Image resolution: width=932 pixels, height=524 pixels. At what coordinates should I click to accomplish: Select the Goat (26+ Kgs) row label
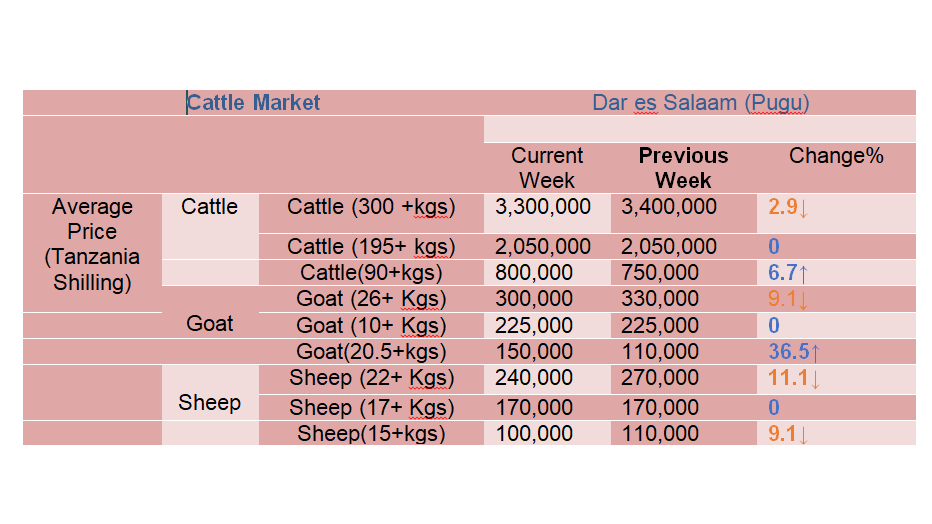371,299
